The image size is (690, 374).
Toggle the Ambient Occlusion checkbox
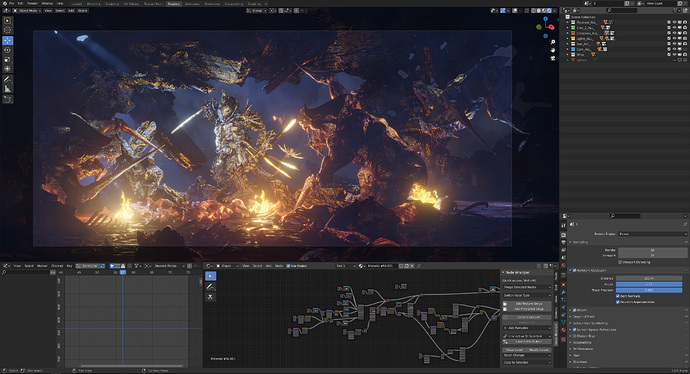coord(574,270)
